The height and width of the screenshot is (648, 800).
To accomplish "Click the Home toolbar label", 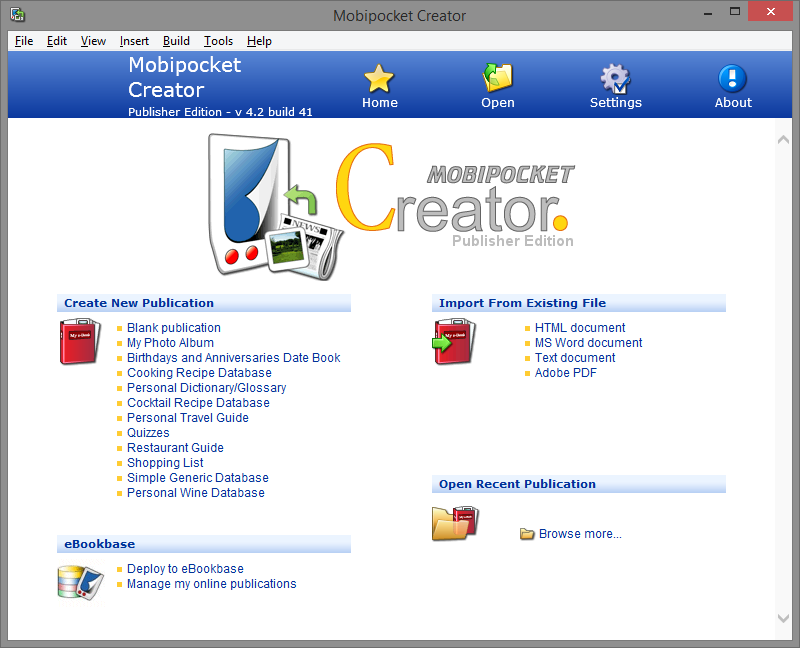I will click(380, 103).
